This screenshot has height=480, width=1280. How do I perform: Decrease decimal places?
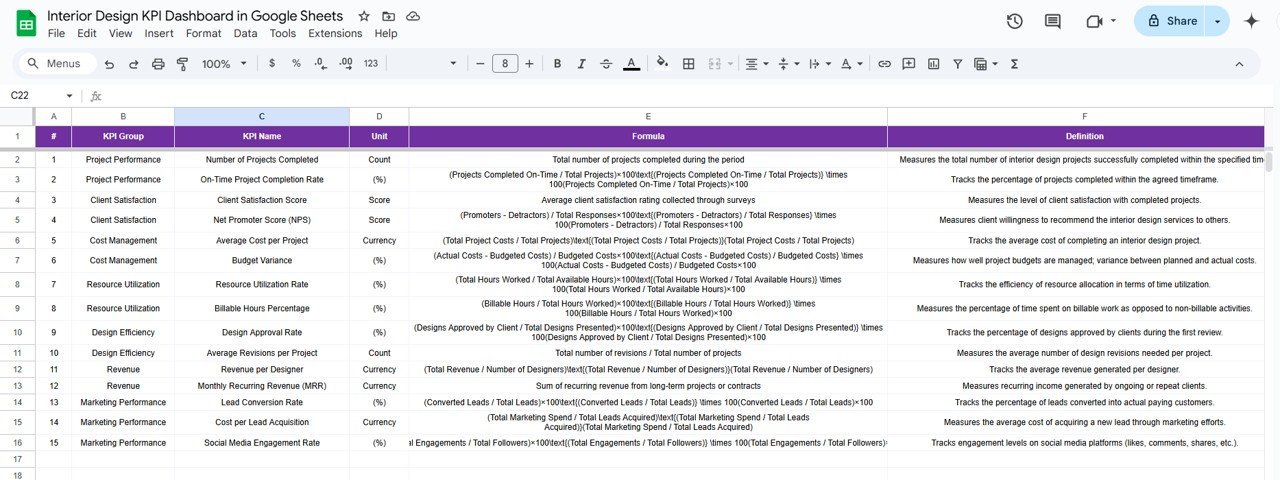(x=320, y=64)
